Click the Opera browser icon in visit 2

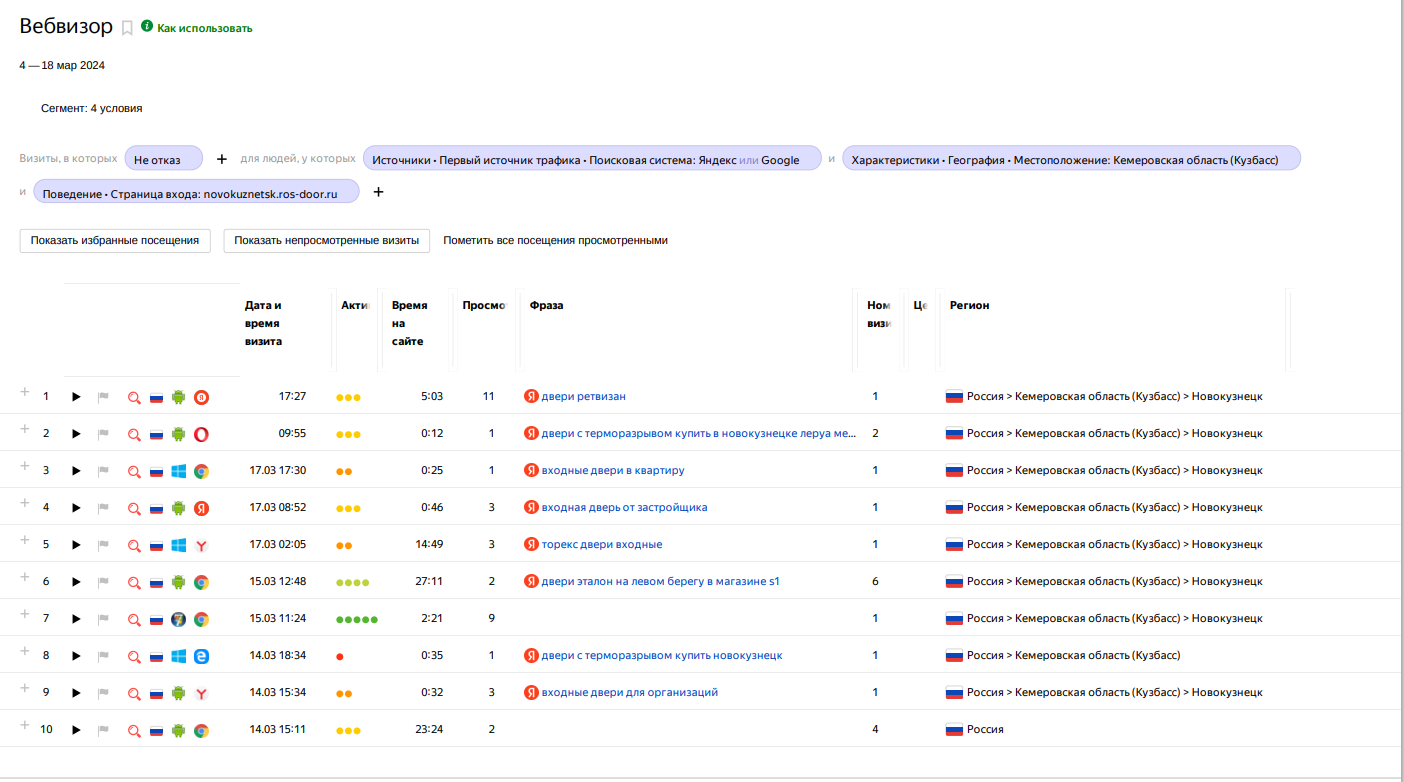pos(201,434)
